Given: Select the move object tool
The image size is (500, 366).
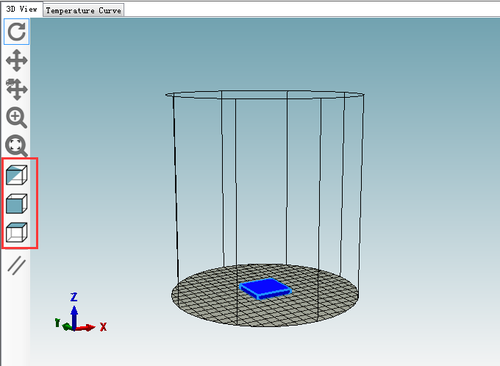Looking at the screenshot, I should 16,89.
